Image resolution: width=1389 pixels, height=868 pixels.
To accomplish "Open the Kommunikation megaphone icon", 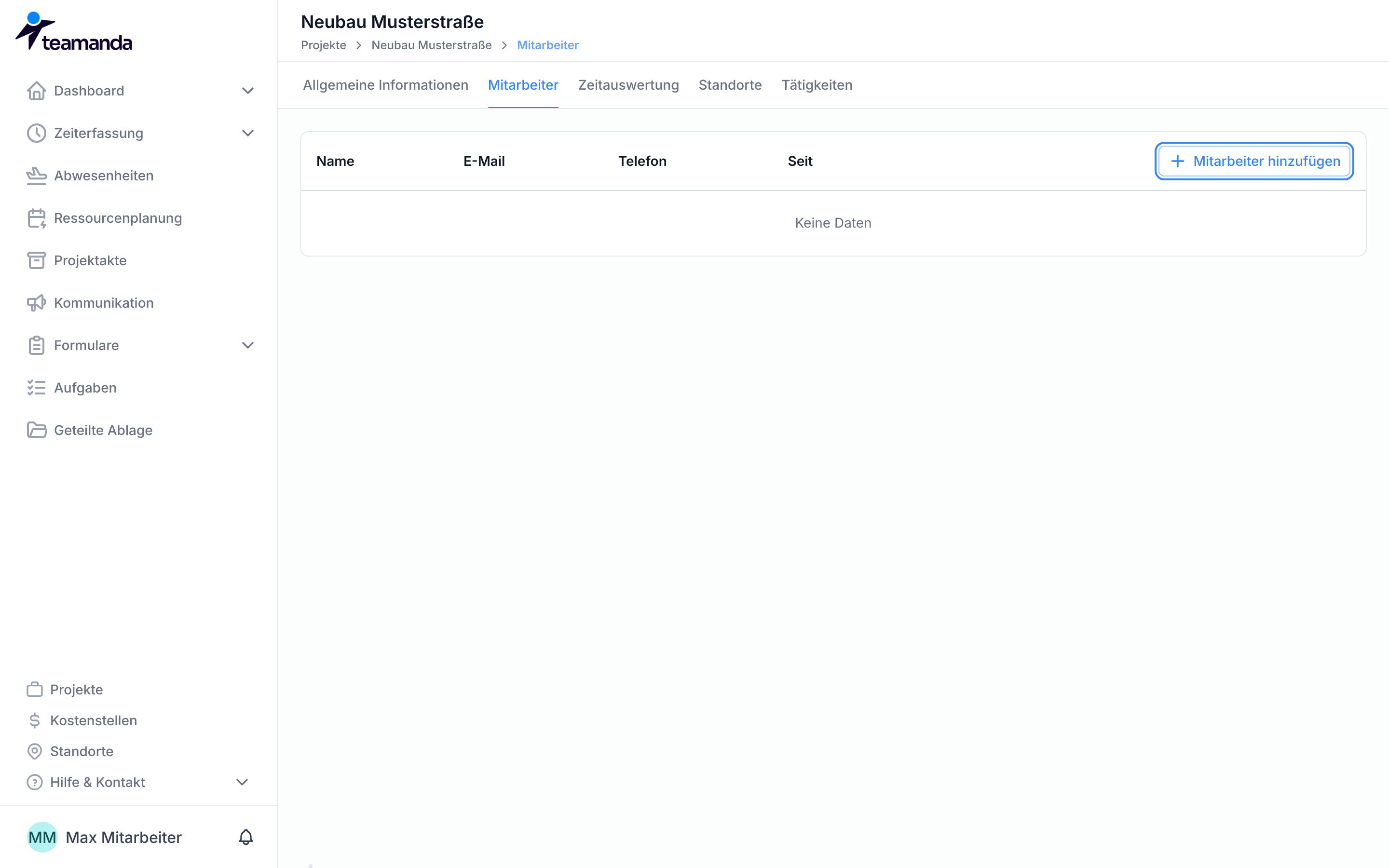I will [x=37, y=303].
